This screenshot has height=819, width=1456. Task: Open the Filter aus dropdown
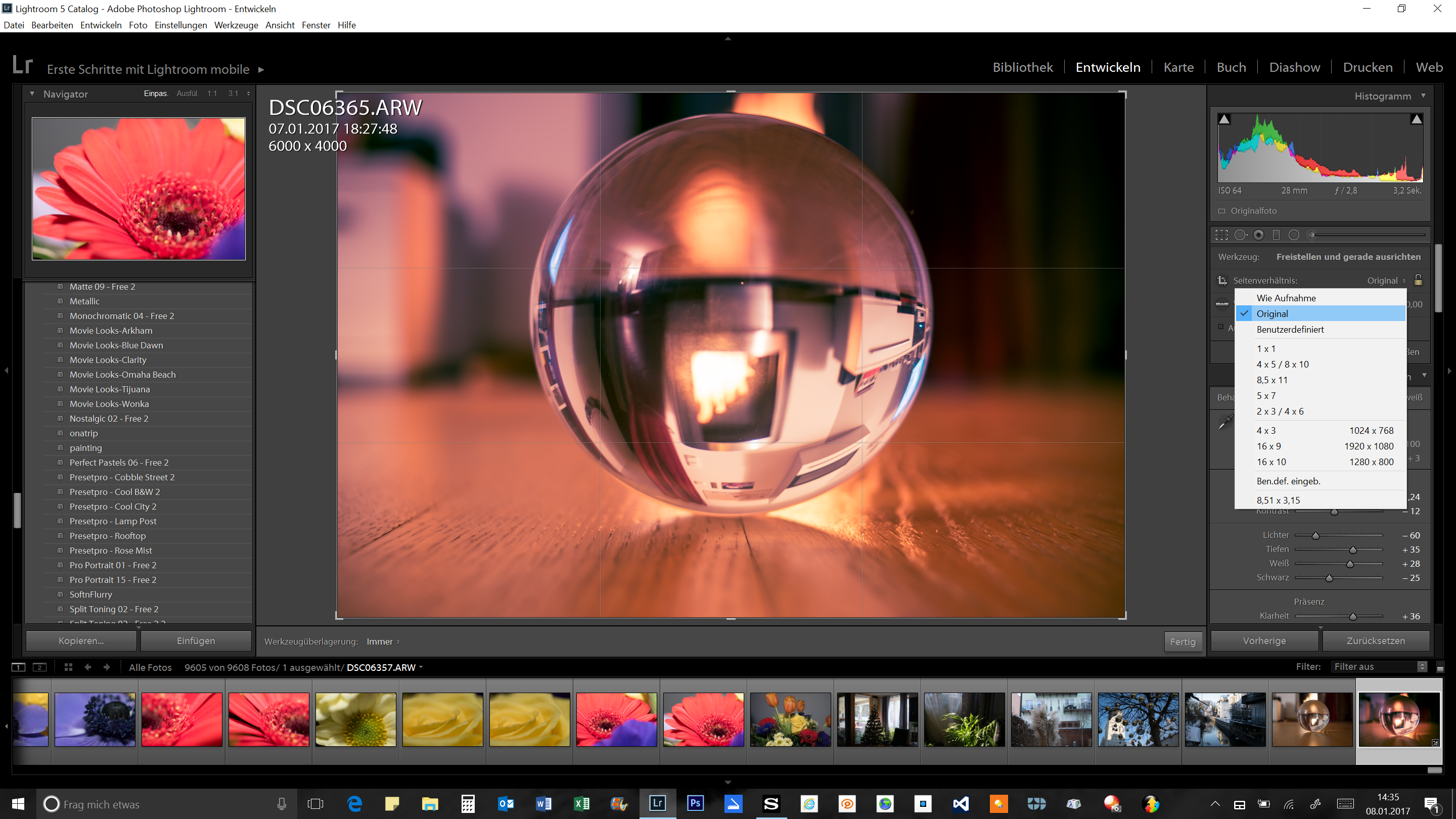1379,667
